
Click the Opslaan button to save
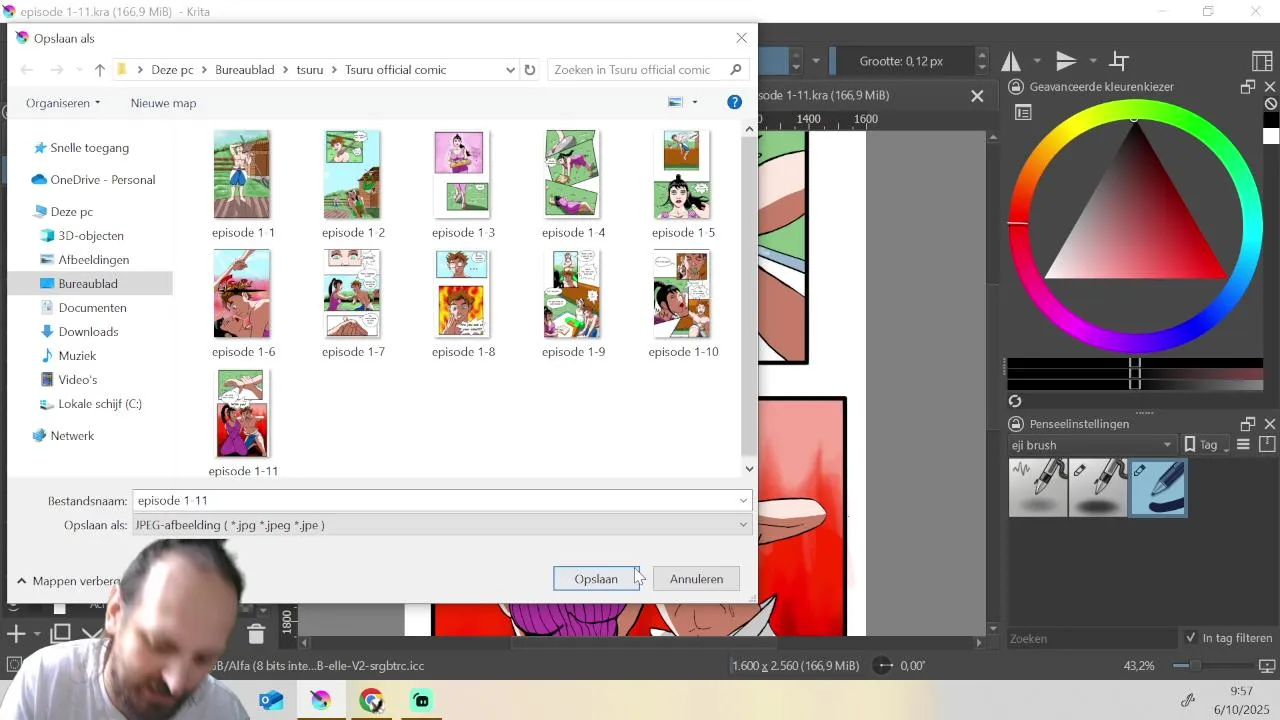click(596, 579)
